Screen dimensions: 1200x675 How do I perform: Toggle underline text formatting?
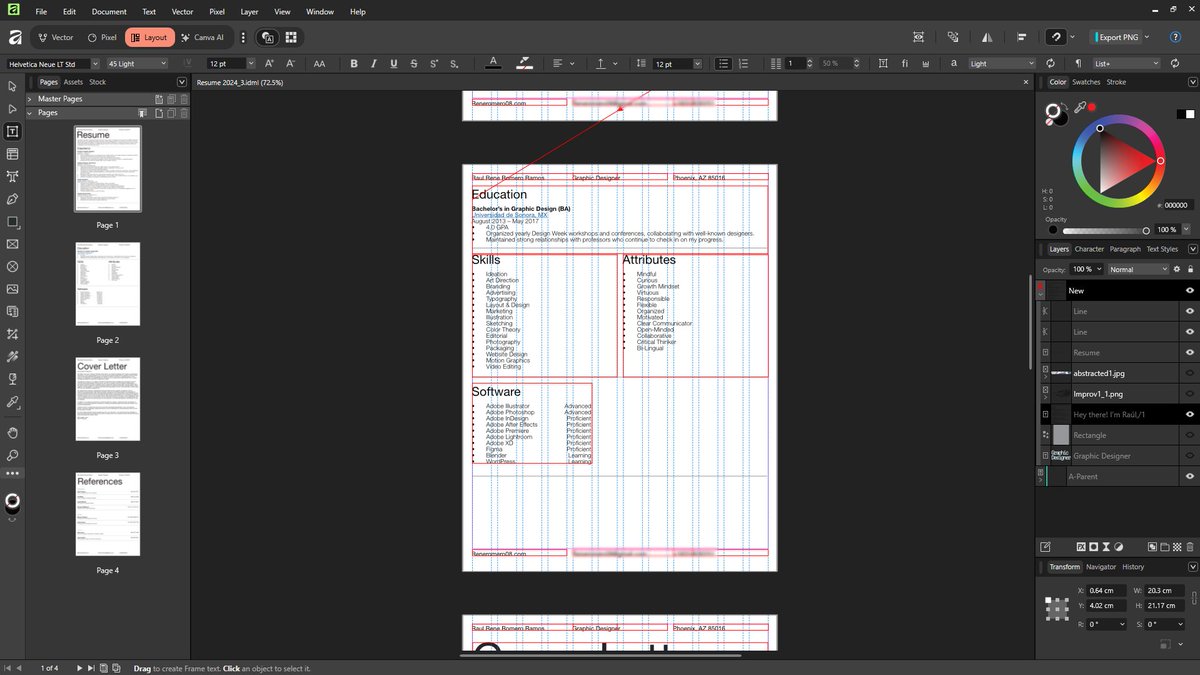coord(394,63)
